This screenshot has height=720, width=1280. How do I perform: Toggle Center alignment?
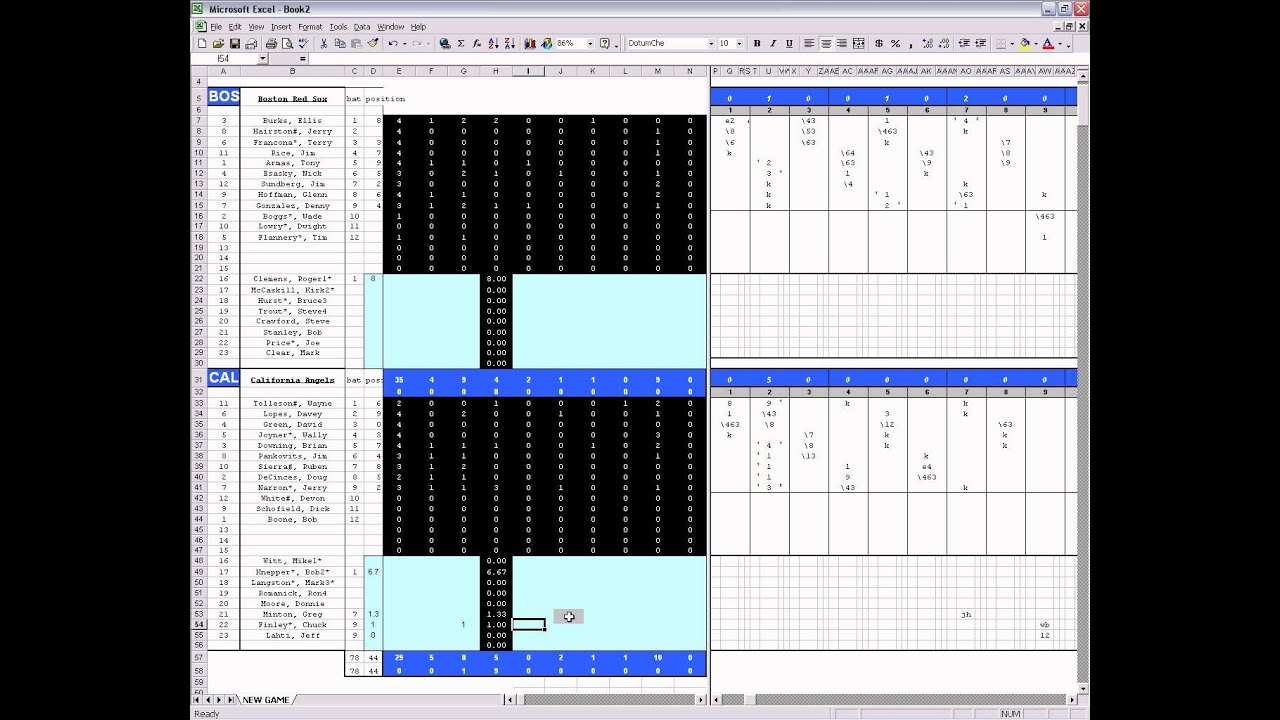(826, 44)
